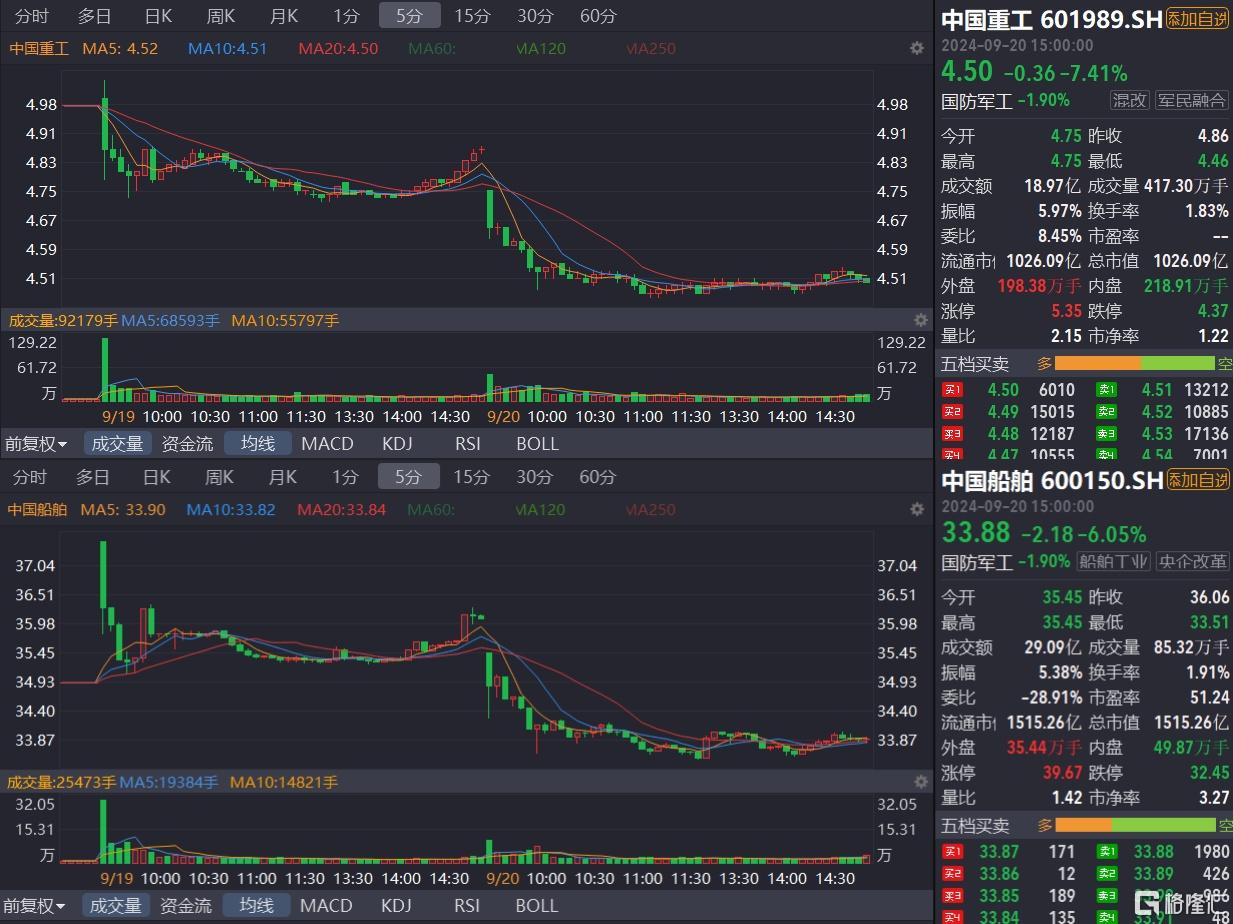Click buy-sell ratio bar in 中国重工 五档买卖
The height and width of the screenshot is (924, 1233).
(x=1135, y=364)
